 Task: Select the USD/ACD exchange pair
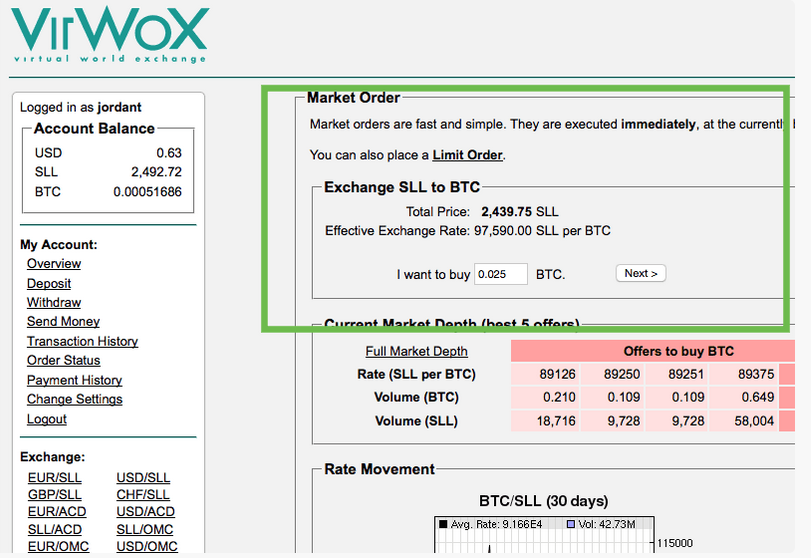(x=145, y=512)
